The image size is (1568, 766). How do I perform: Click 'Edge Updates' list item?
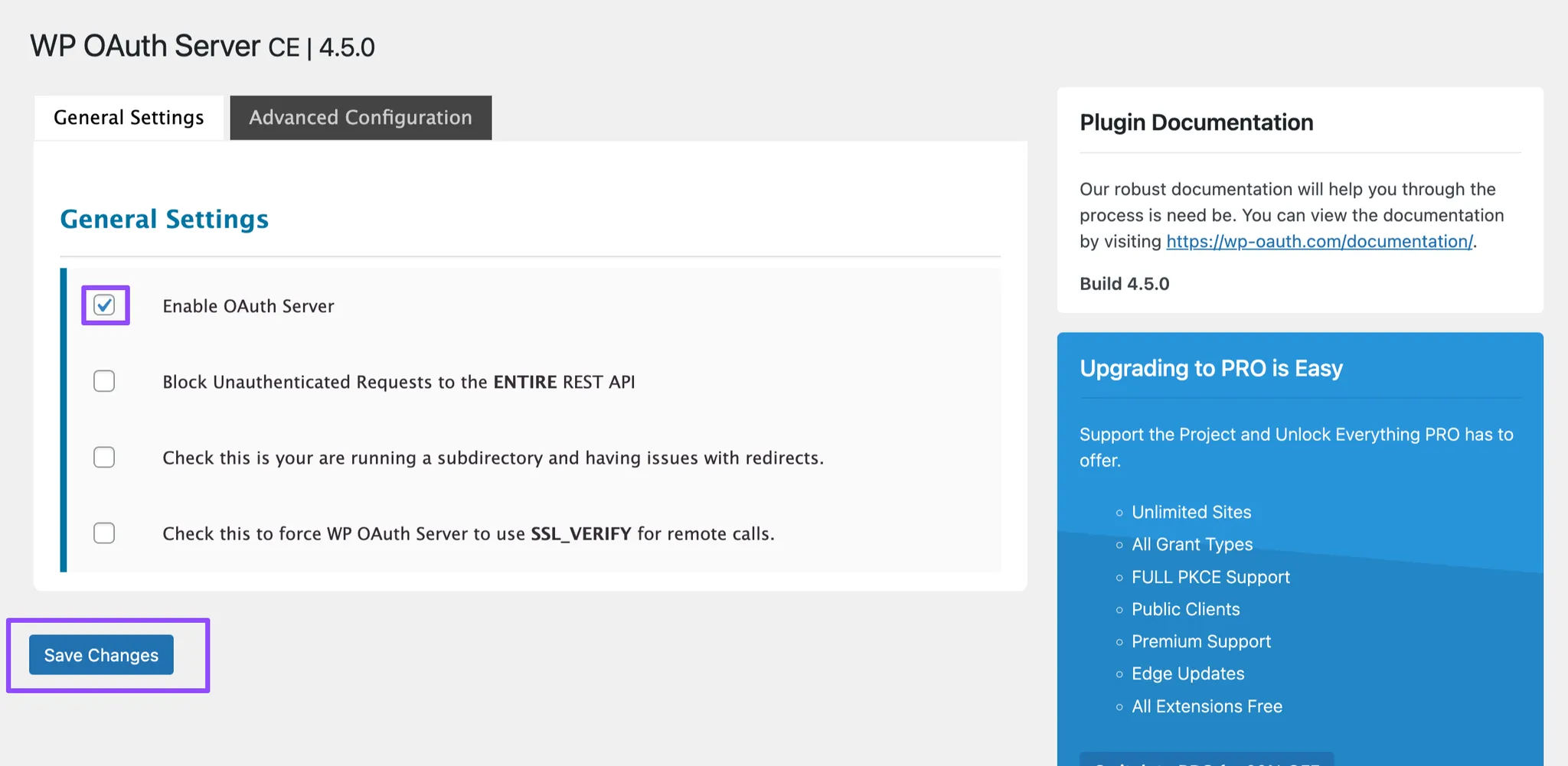tap(1188, 673)
